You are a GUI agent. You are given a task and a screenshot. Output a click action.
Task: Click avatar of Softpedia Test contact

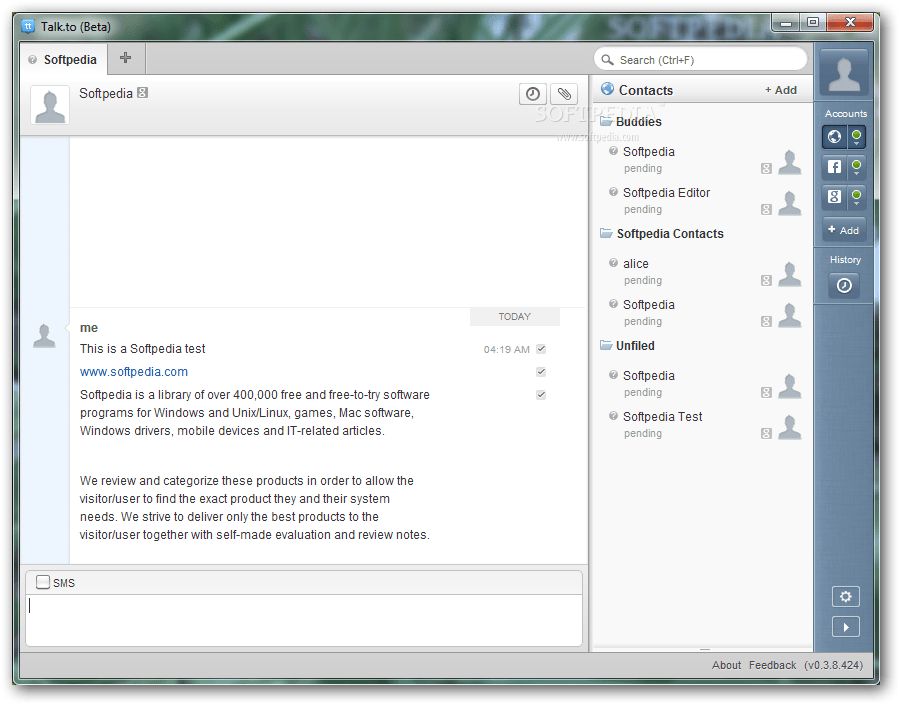(790, 428)
